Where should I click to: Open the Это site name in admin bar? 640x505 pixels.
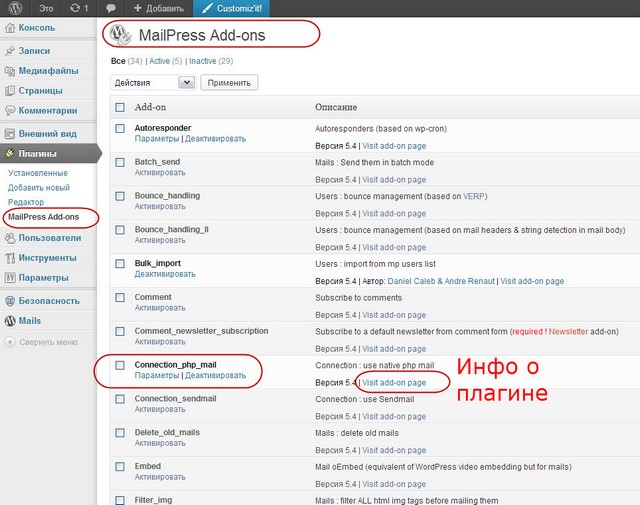(x=46, y=8)
